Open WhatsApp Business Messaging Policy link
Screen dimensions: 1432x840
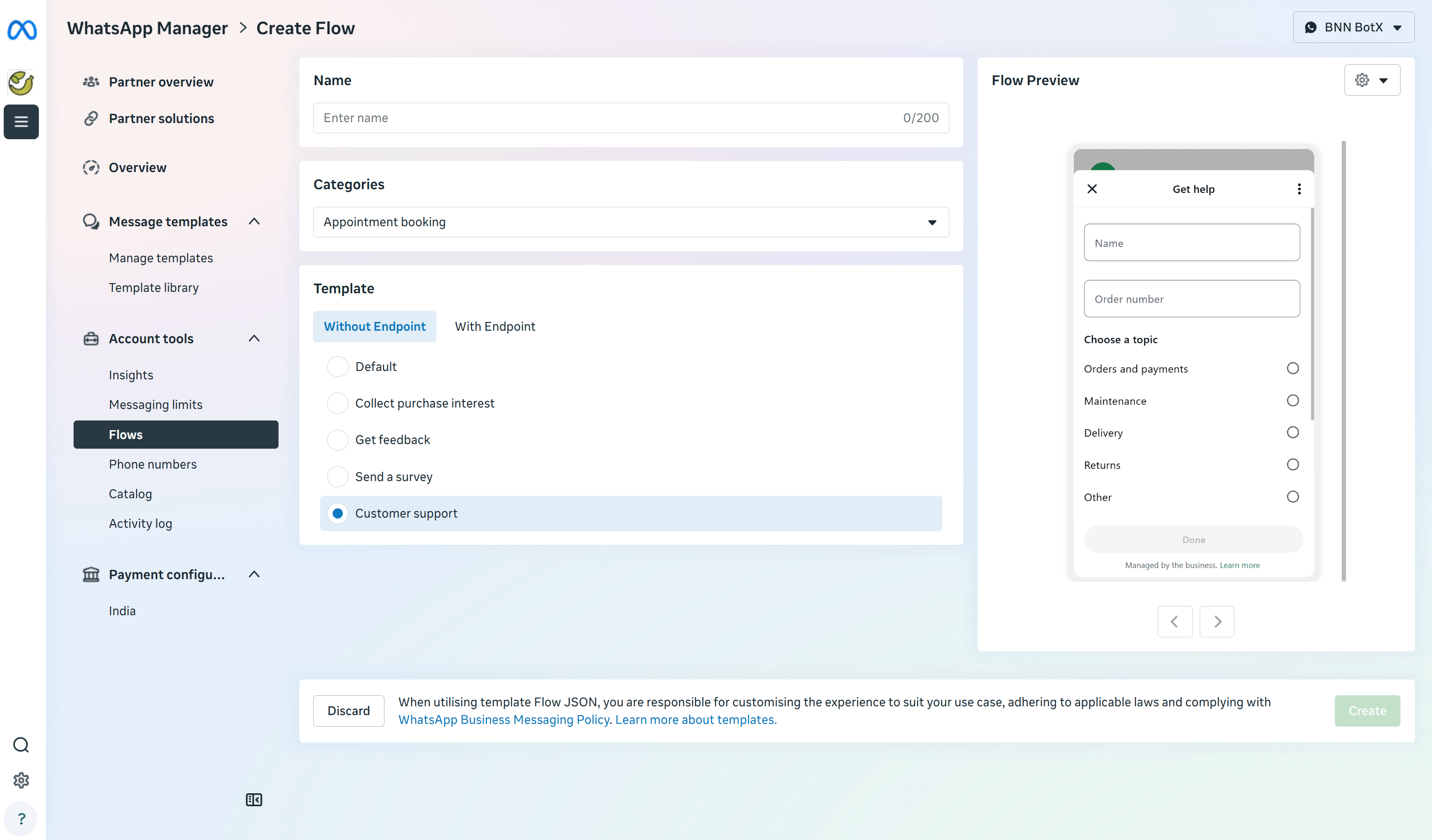(504, 720)
